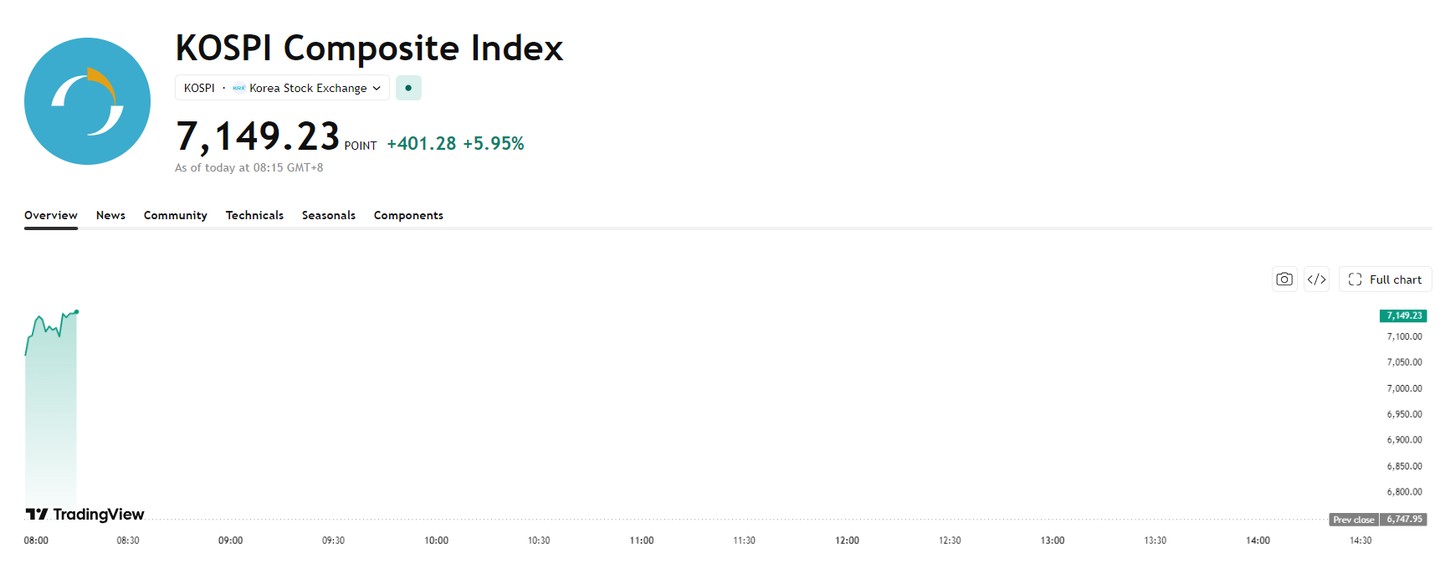The image size is (1440, 564).
Task: Click the Korea Stock Exchange flag icon
Action: click(x=238, y=88)
